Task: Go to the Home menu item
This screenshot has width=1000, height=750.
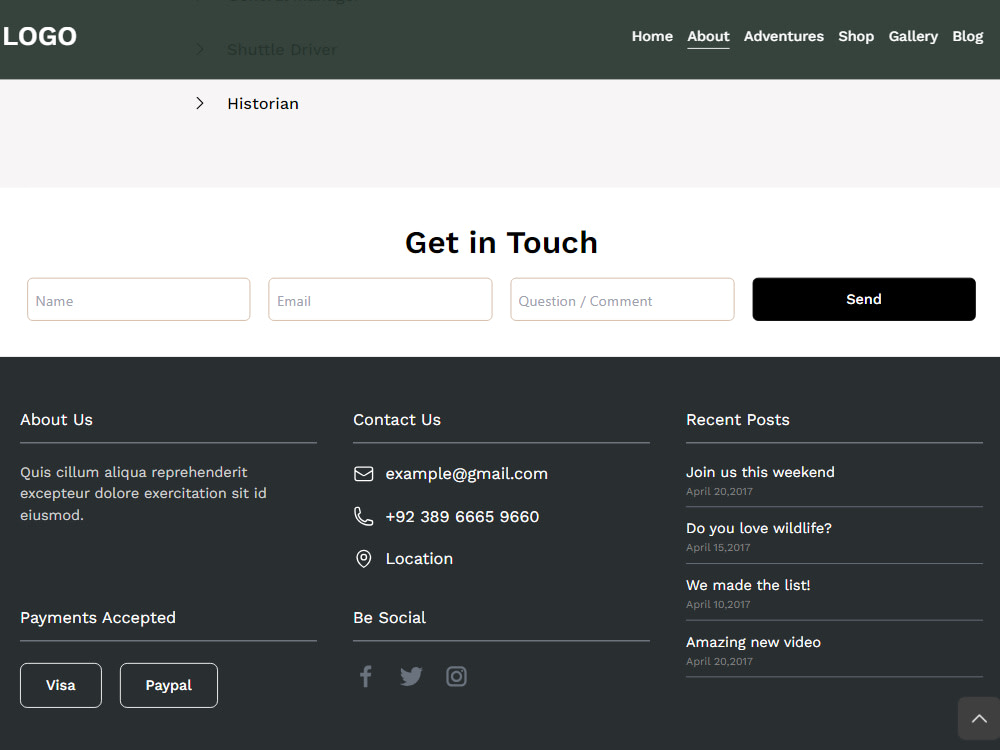Action: click(x=652, y=36)
